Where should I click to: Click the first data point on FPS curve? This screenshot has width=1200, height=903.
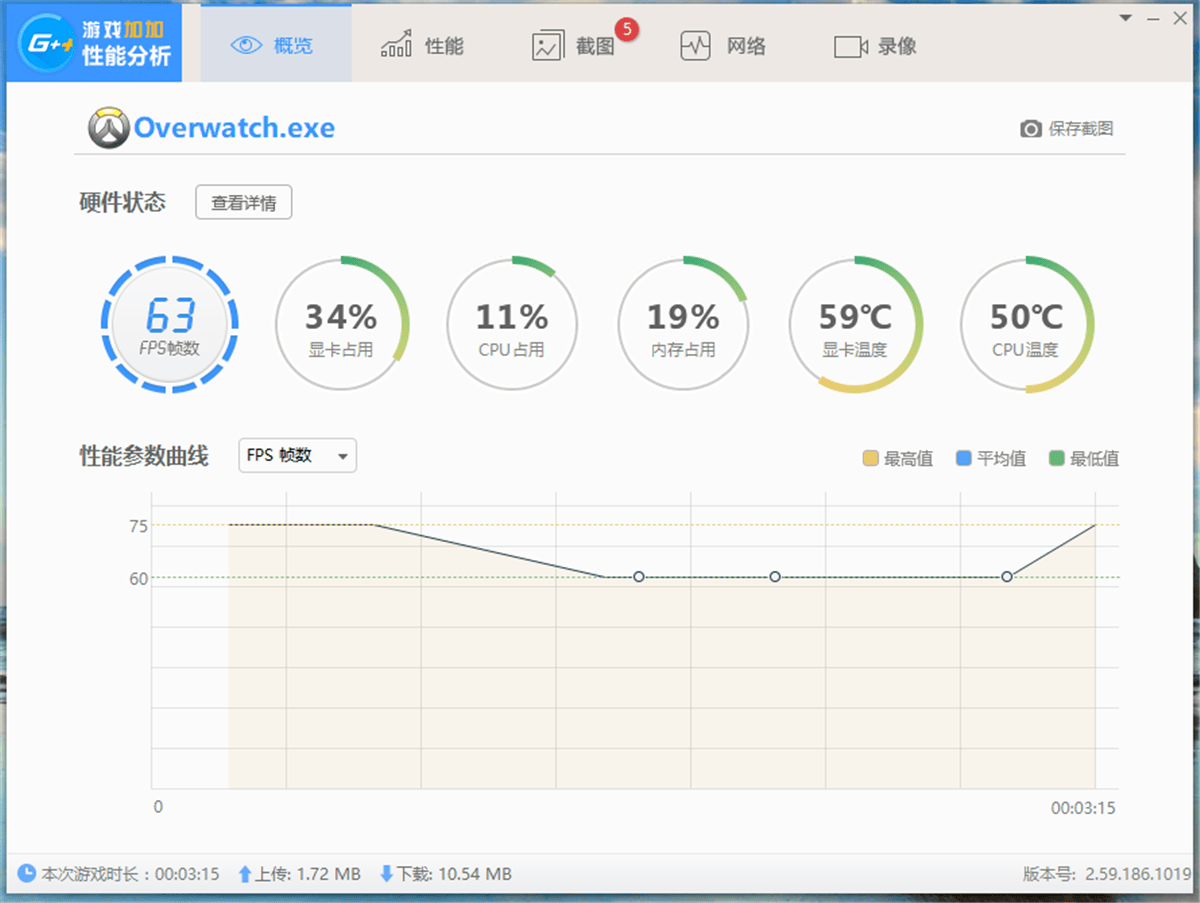coord(639,576)
